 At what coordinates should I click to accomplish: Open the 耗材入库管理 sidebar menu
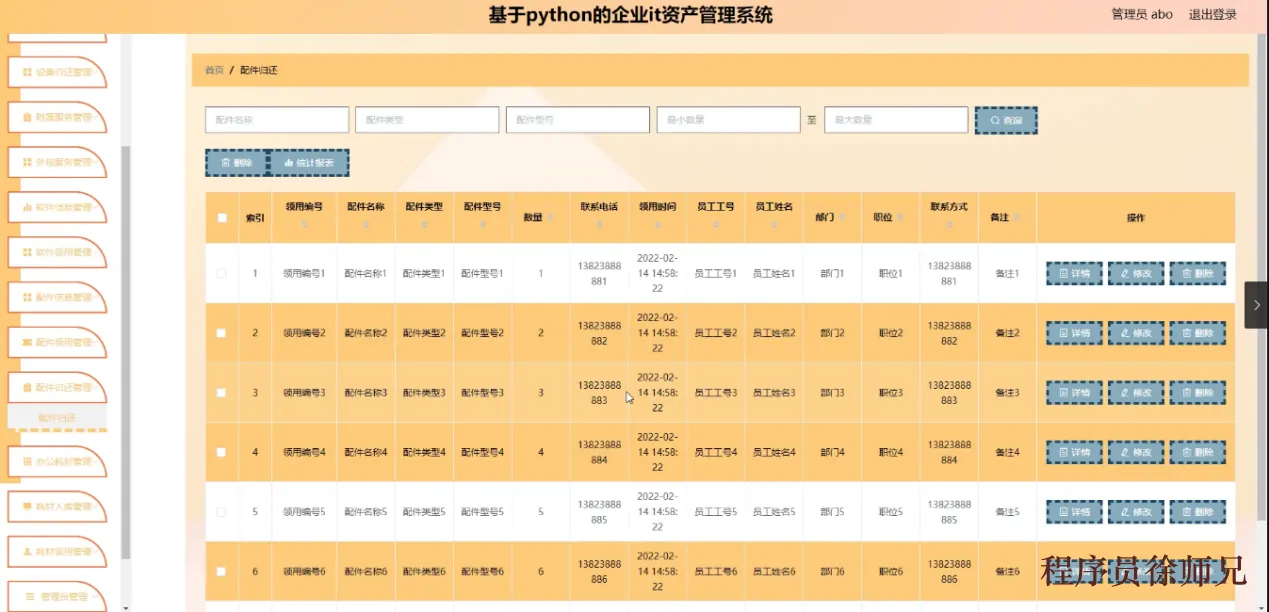click(x=56, y=507)
